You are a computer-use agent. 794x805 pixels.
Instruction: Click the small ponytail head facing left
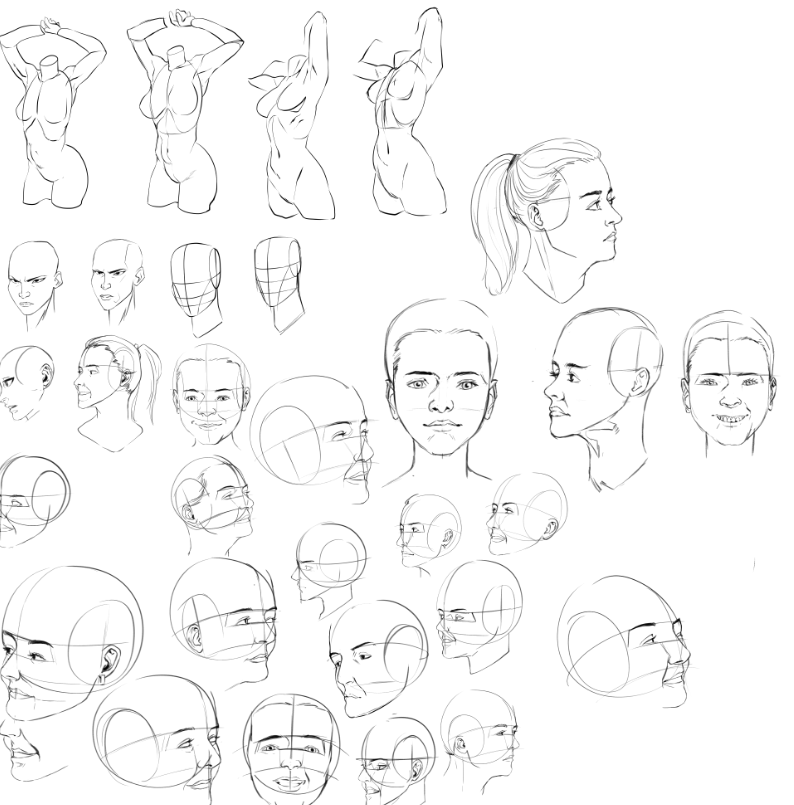(x=117, y=393)
